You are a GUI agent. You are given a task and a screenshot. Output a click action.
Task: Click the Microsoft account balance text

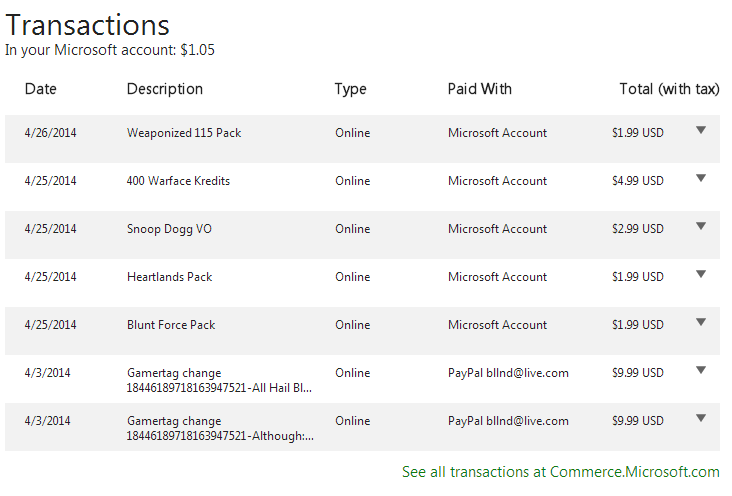click(110, 49)
